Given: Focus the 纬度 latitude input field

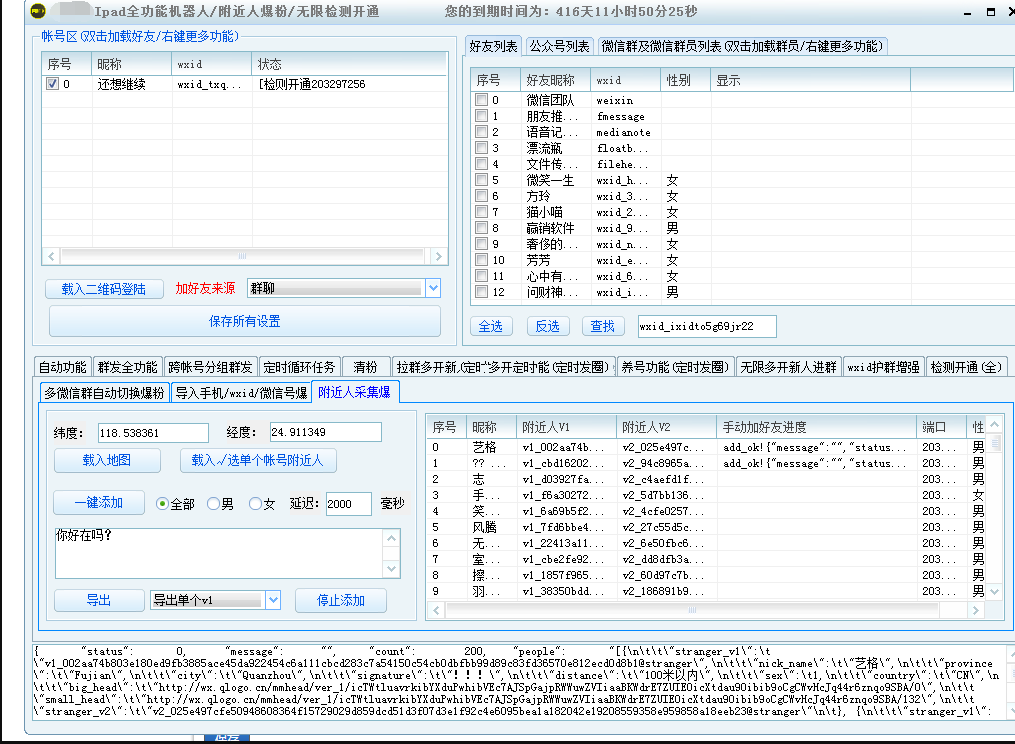Looking at the screenshot, I should coord(153,433).
